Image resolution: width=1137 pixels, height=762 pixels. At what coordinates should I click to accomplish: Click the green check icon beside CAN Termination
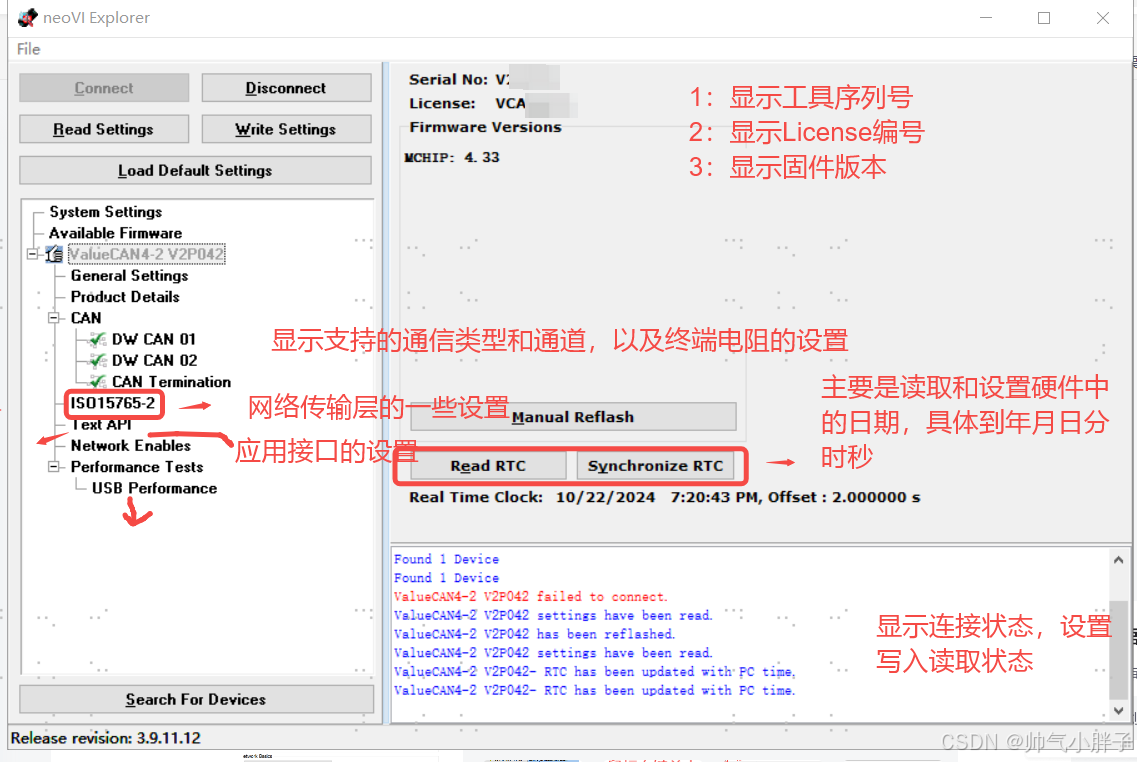pyautogui.click(x=97, y=381)
